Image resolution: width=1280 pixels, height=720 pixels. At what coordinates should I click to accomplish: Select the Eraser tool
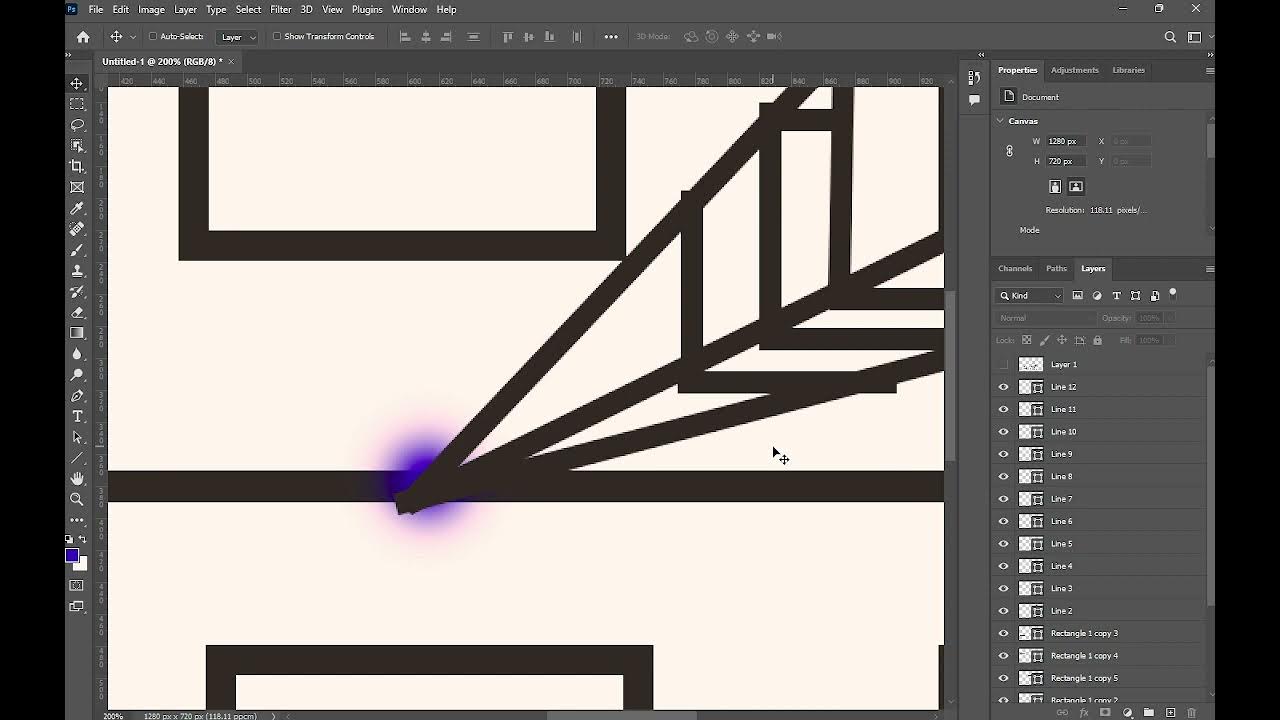pos(77,312)
